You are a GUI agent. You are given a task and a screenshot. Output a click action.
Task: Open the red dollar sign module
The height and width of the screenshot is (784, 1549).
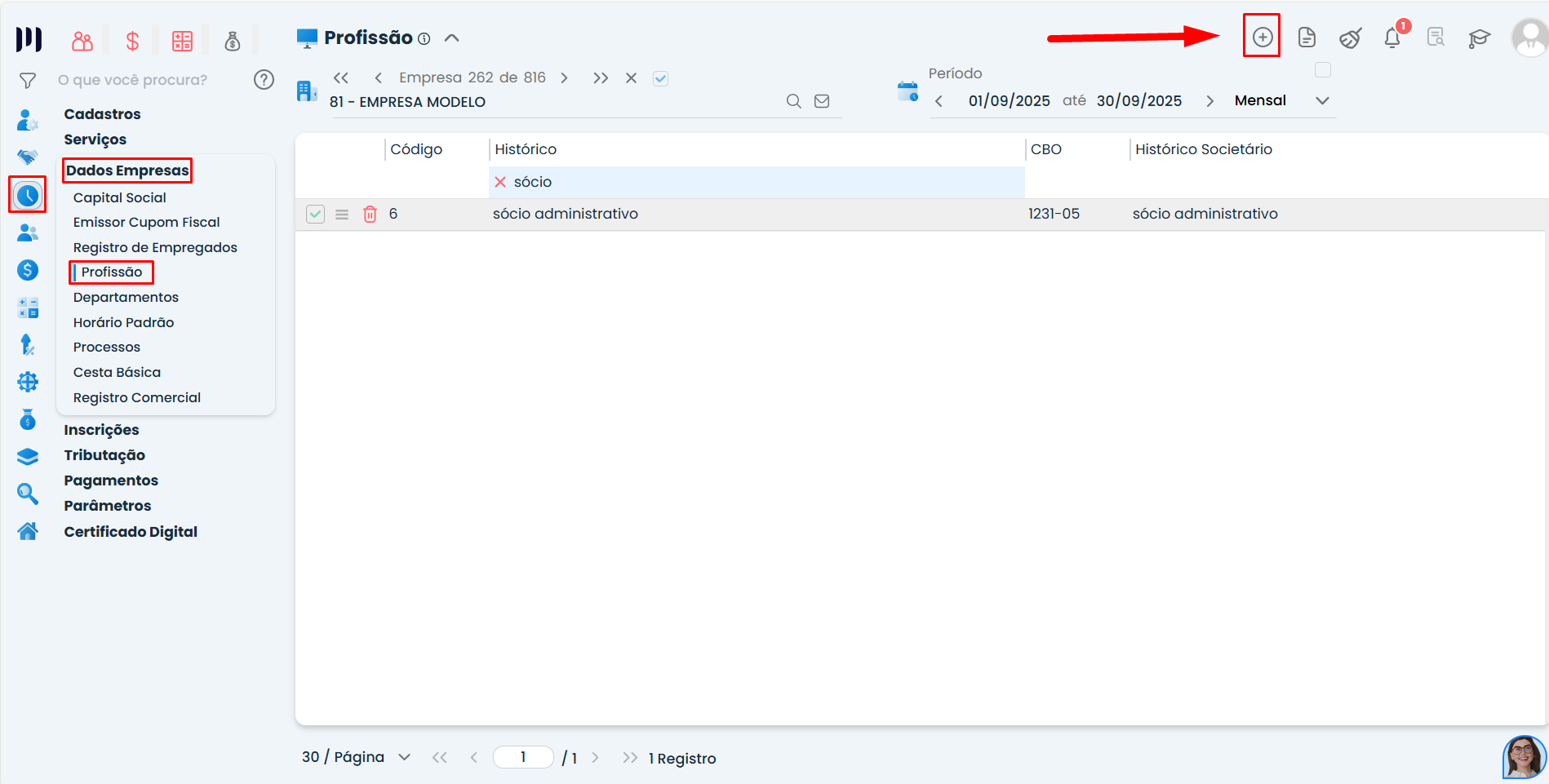click(x=132, y=41)
